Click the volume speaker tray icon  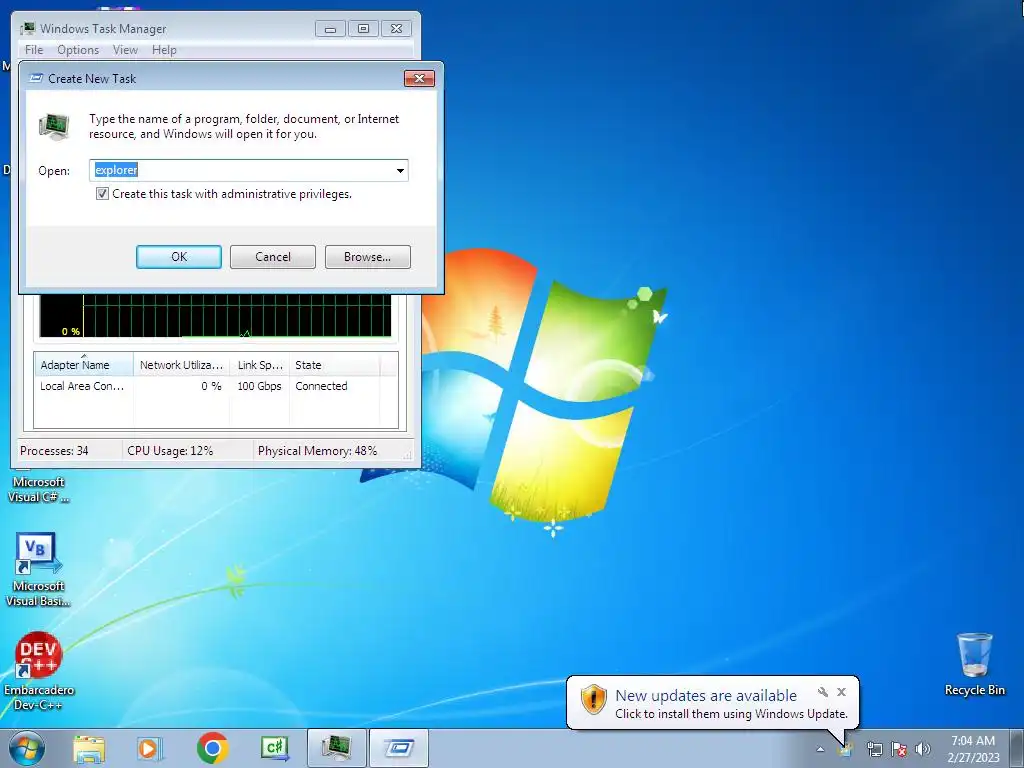click(923, 749)
